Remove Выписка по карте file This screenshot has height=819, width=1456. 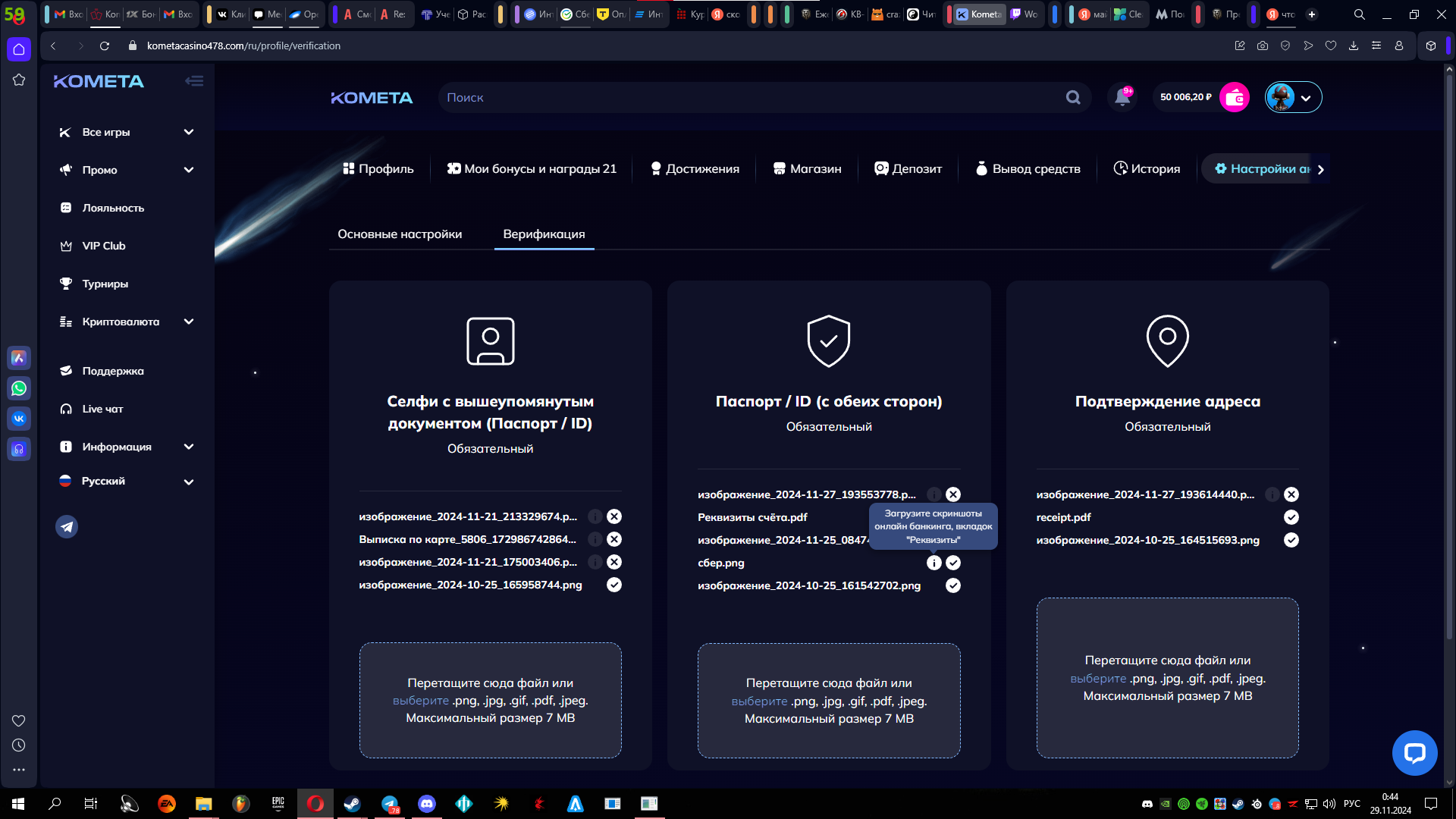pos(614,539)
